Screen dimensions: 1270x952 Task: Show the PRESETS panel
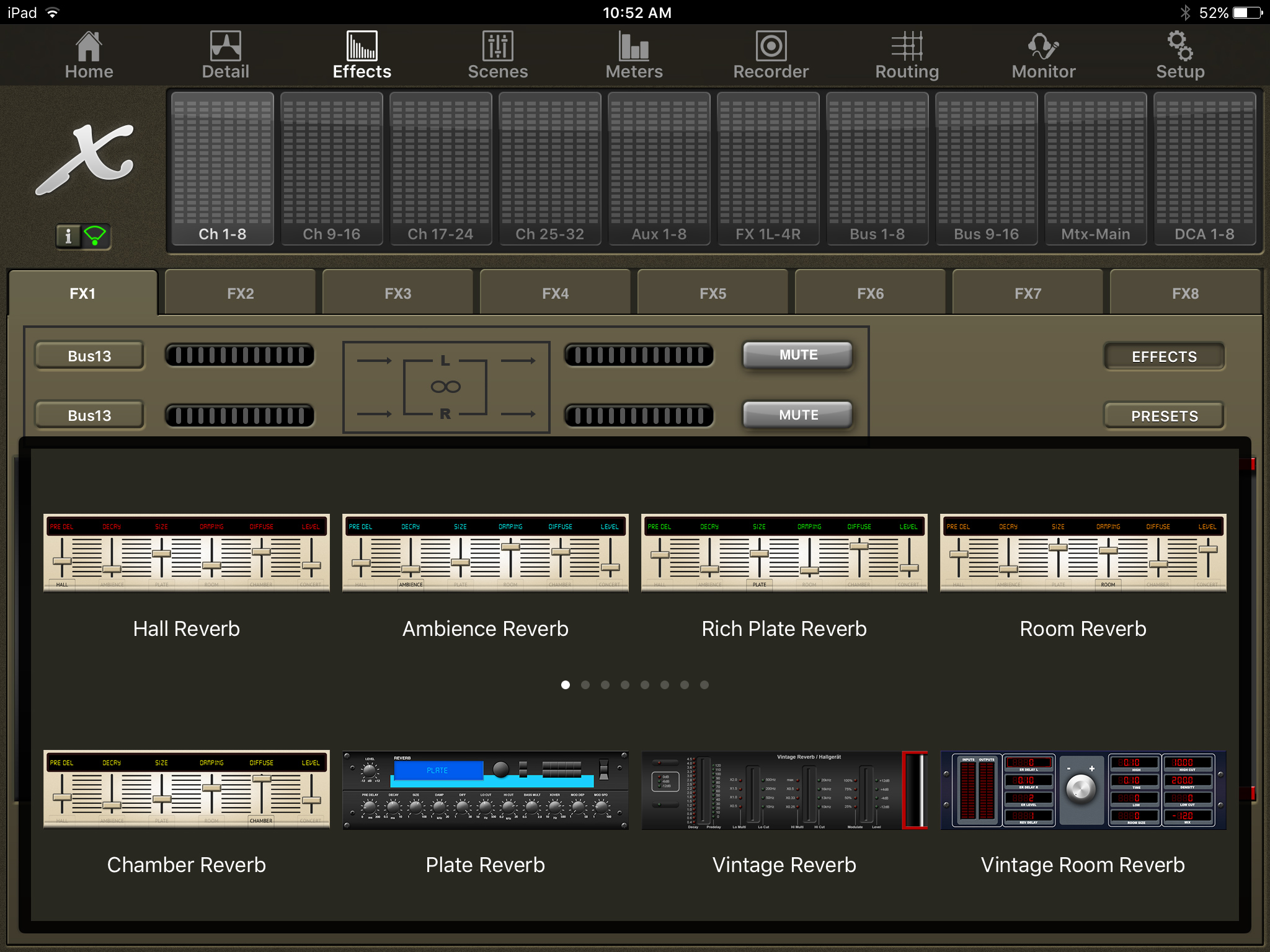coord(1163,416)
